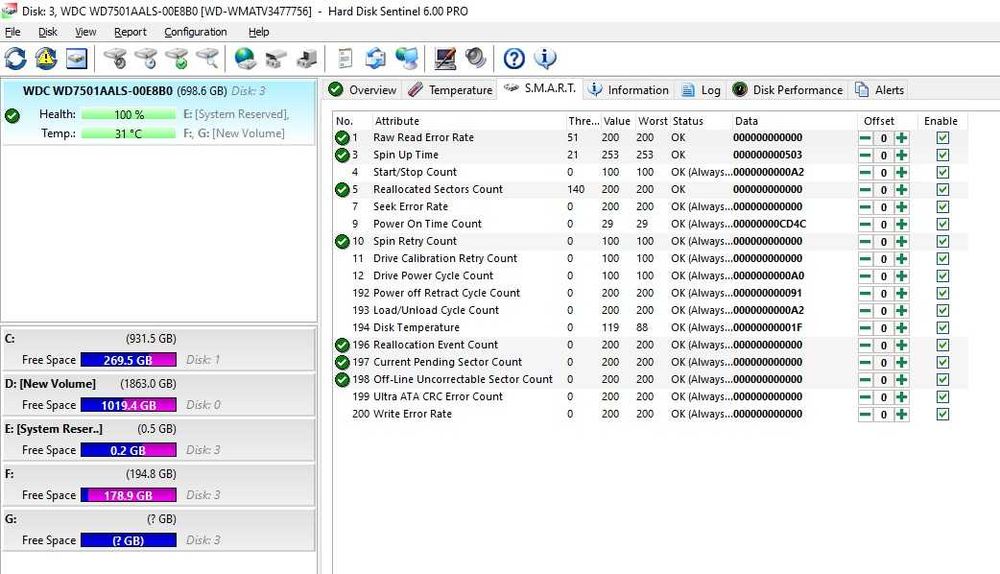Switch to the Log tab
Viewport: 1000px width, 574px height.
coord(701,90)
